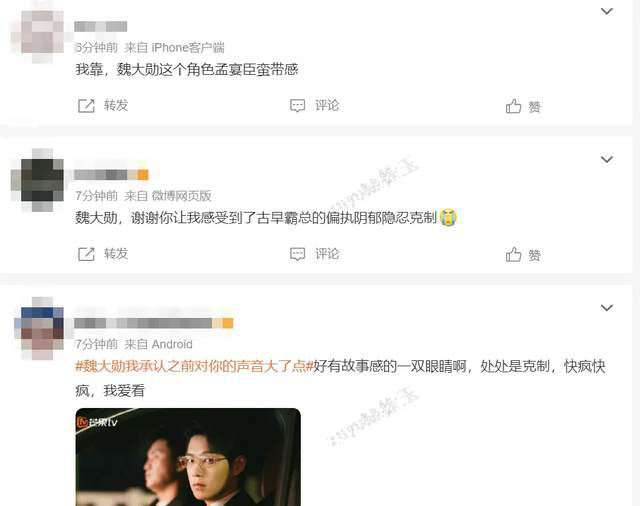Image resolution: width=640 pixels, height=506 pixels.
Task: Expand the options chevron on second post
Action: [607, 159]
